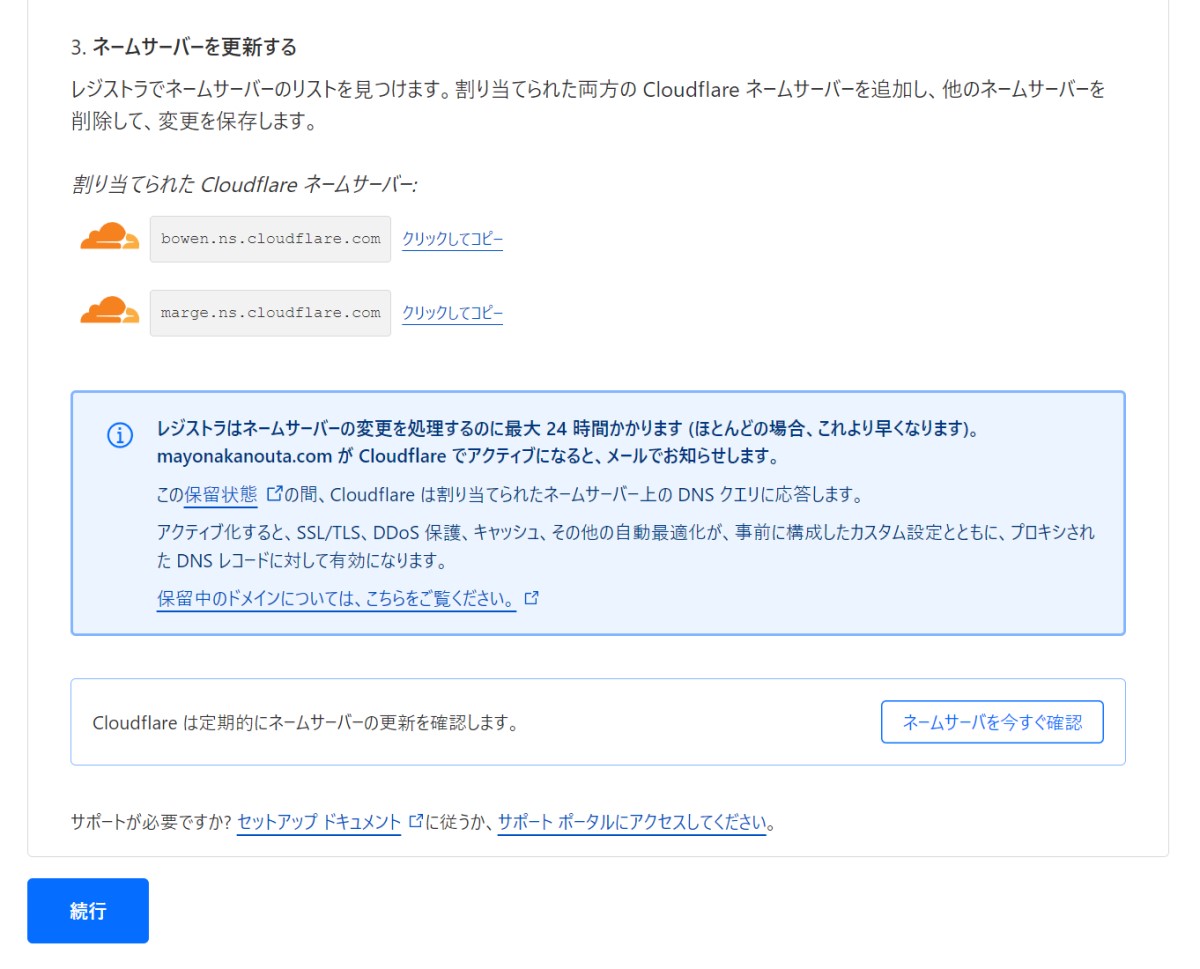Click the heading 3. ネームサーバーを更新する

(184, 47)
